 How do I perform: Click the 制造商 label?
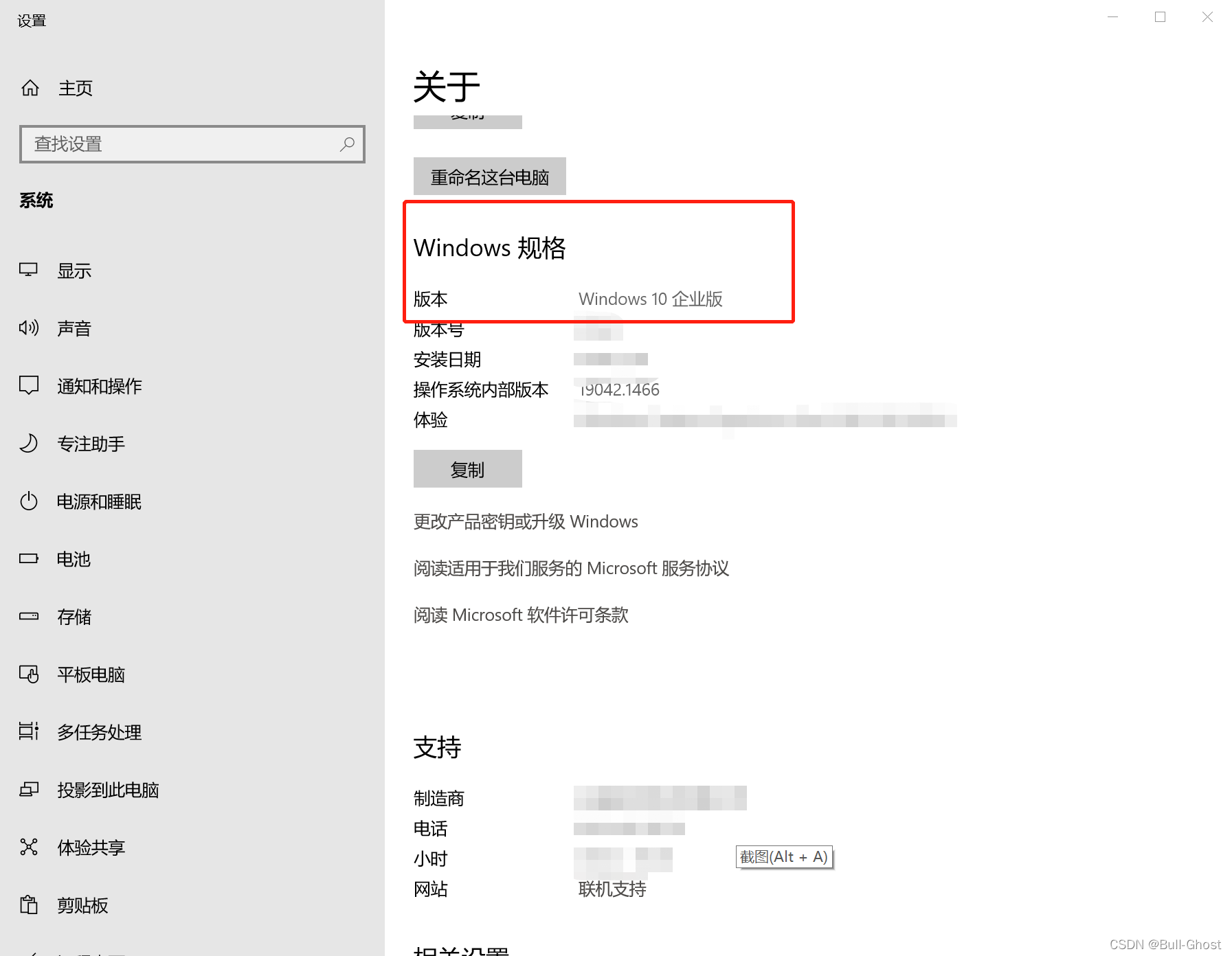[439, 799]
